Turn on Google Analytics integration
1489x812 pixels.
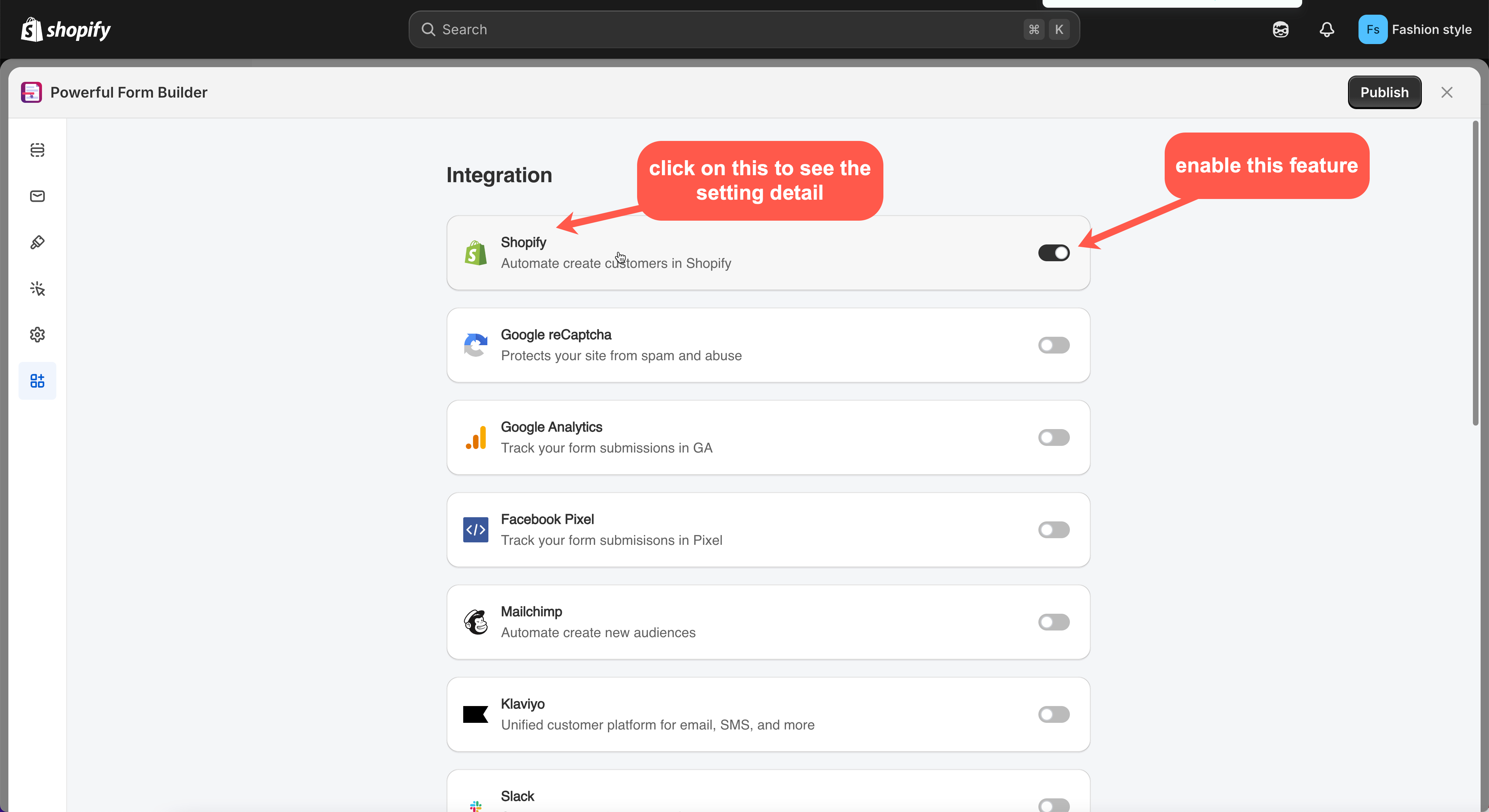(x=1053, y=437)
